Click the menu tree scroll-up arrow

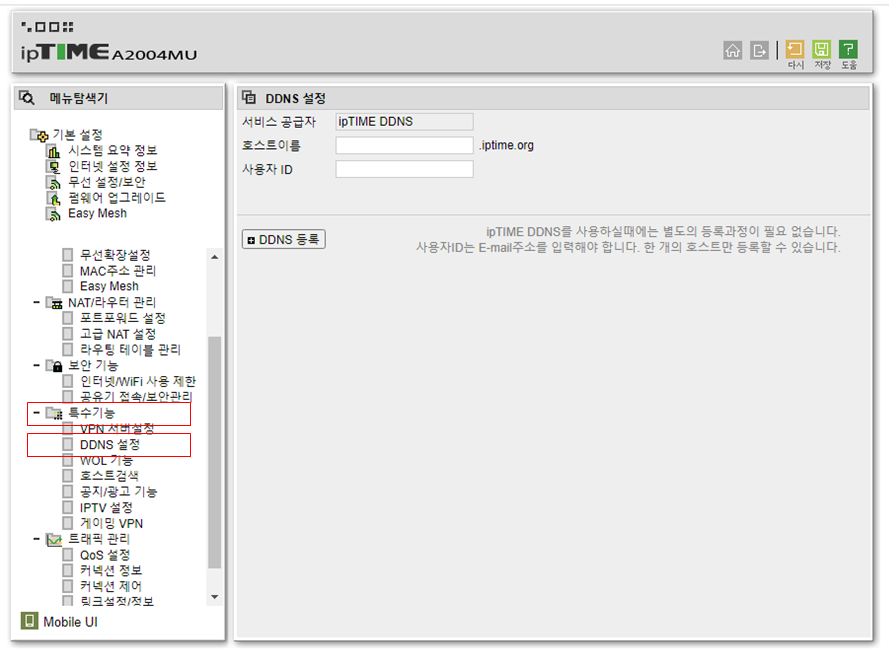click(214, 257)
